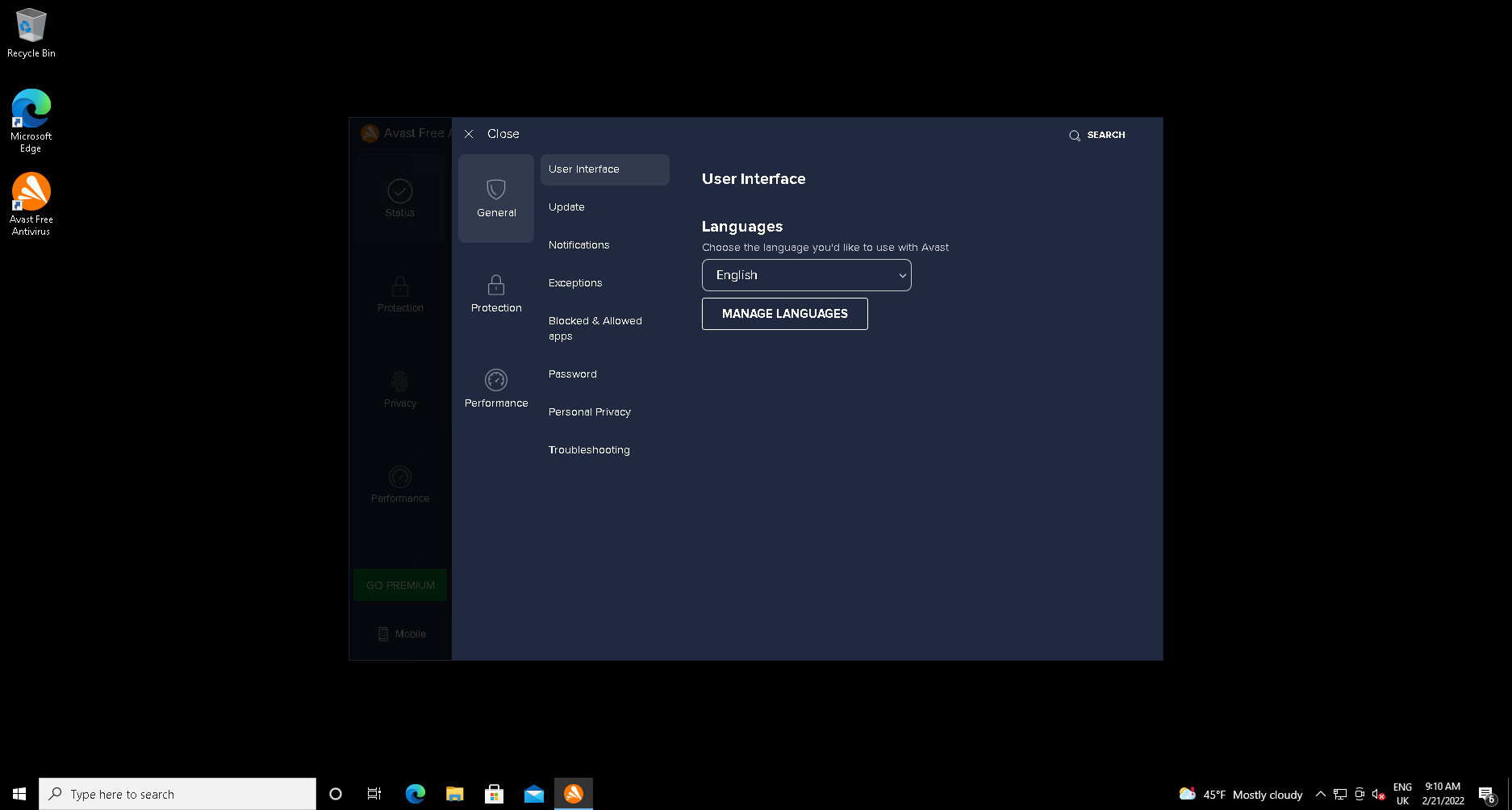Open the weather widget on taskbar
The image size is (1512, 810).
click(1241, 795)
